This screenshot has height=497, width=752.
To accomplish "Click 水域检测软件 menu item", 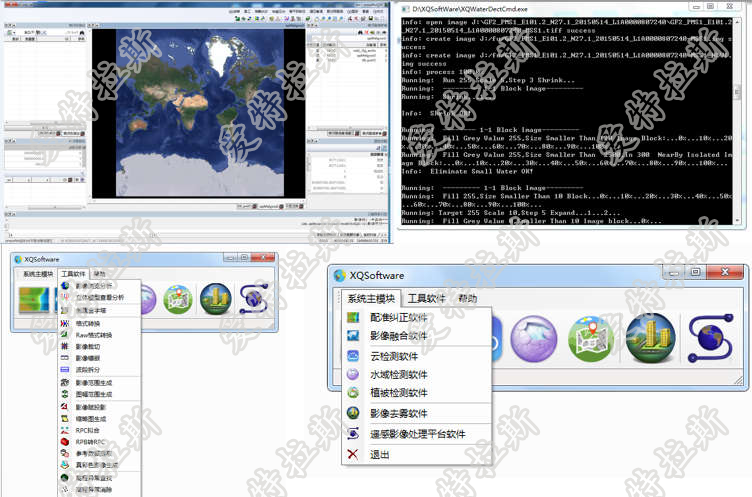I will 398,375.
